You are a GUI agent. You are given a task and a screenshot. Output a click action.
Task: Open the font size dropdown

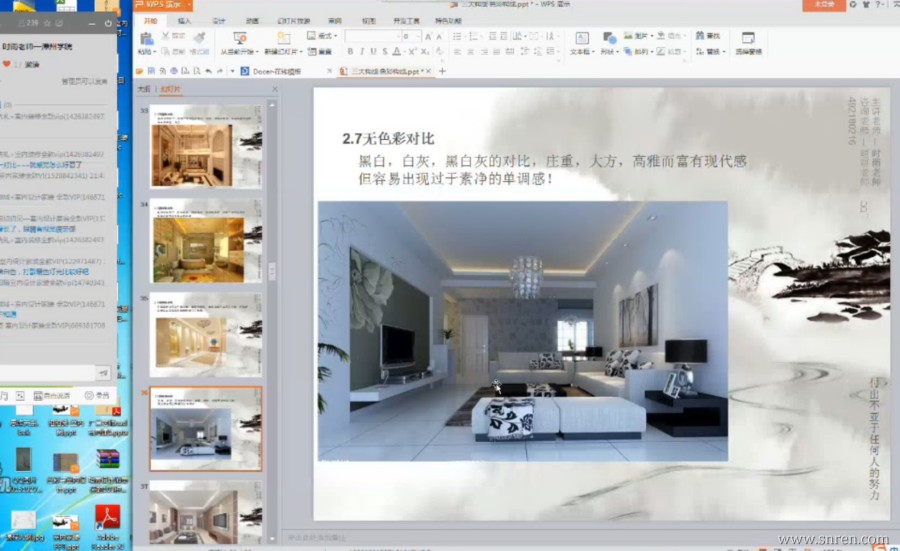coord(418,36)
